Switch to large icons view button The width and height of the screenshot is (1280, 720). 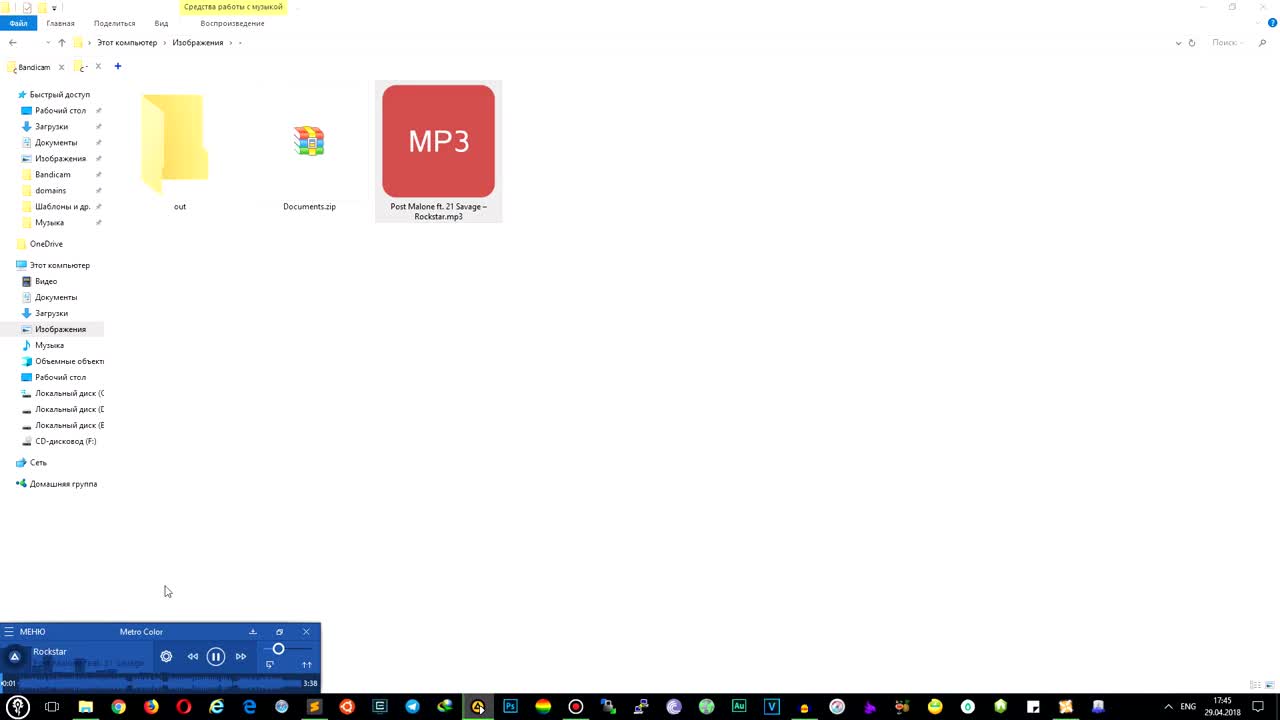click(1268, 685)
